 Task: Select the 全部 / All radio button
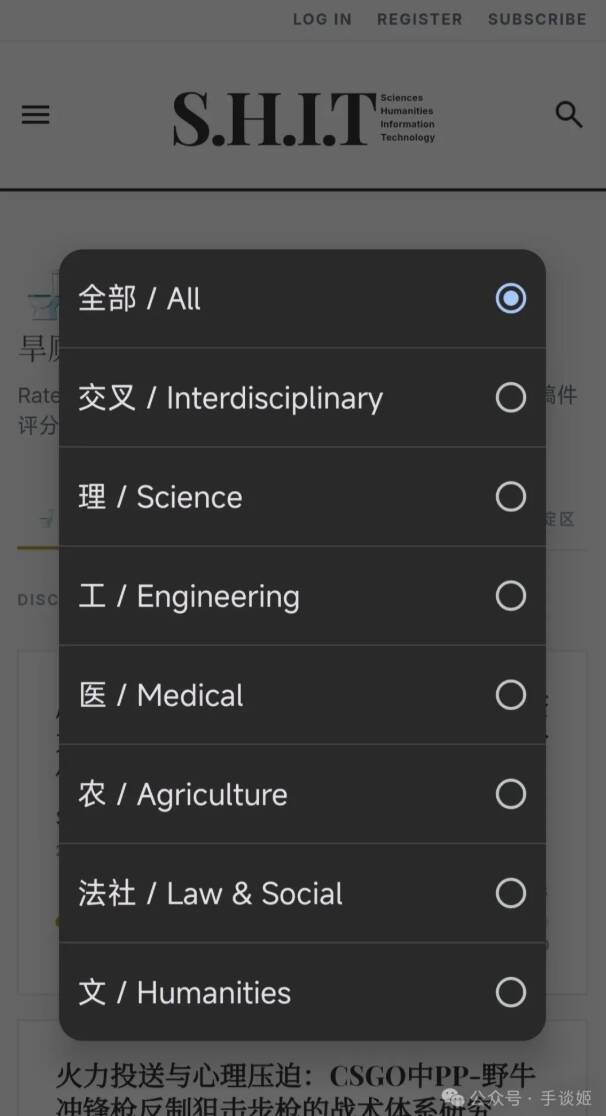[510, 298]
